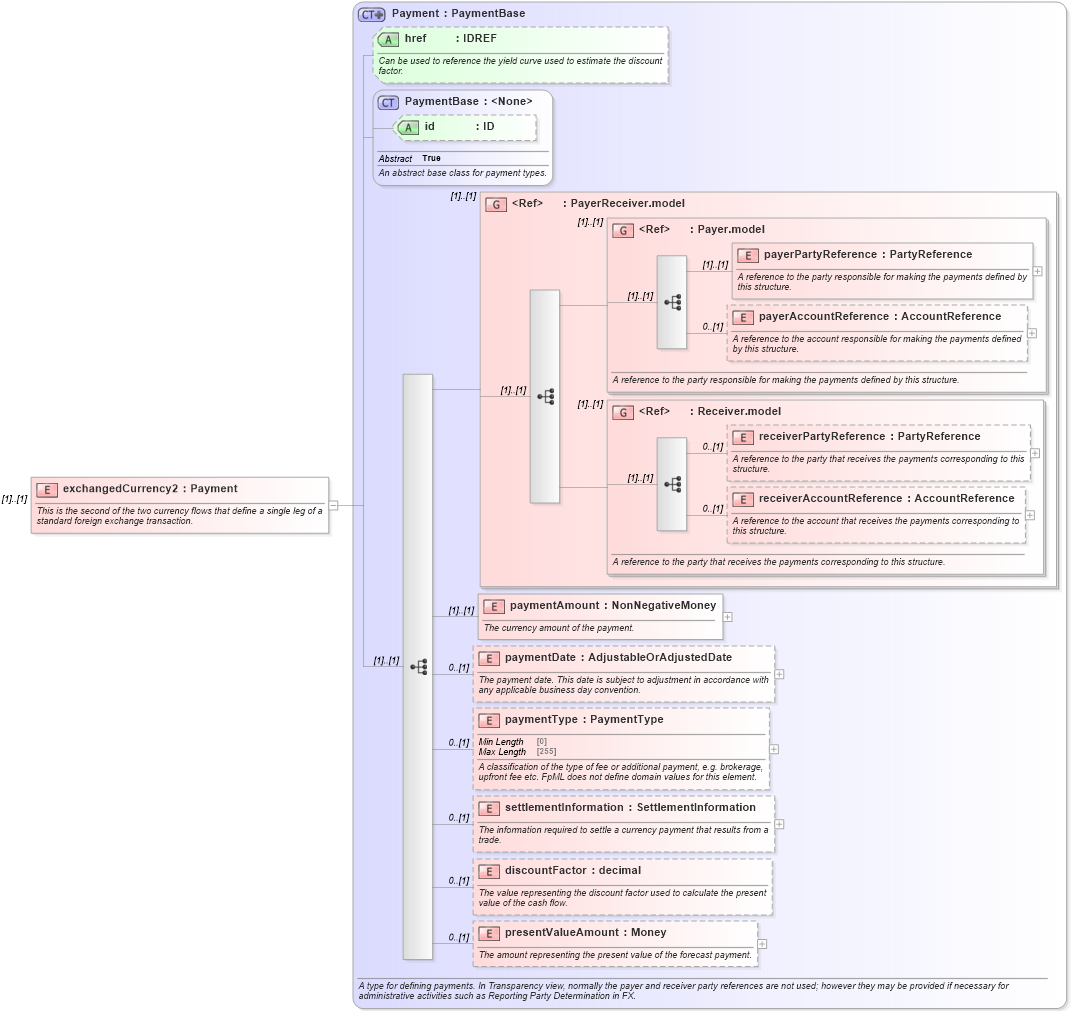Toggle expansion of paymentAmount : NonNegativeMoney
The image size is (1071, 1011).
(x=727, y=617)
